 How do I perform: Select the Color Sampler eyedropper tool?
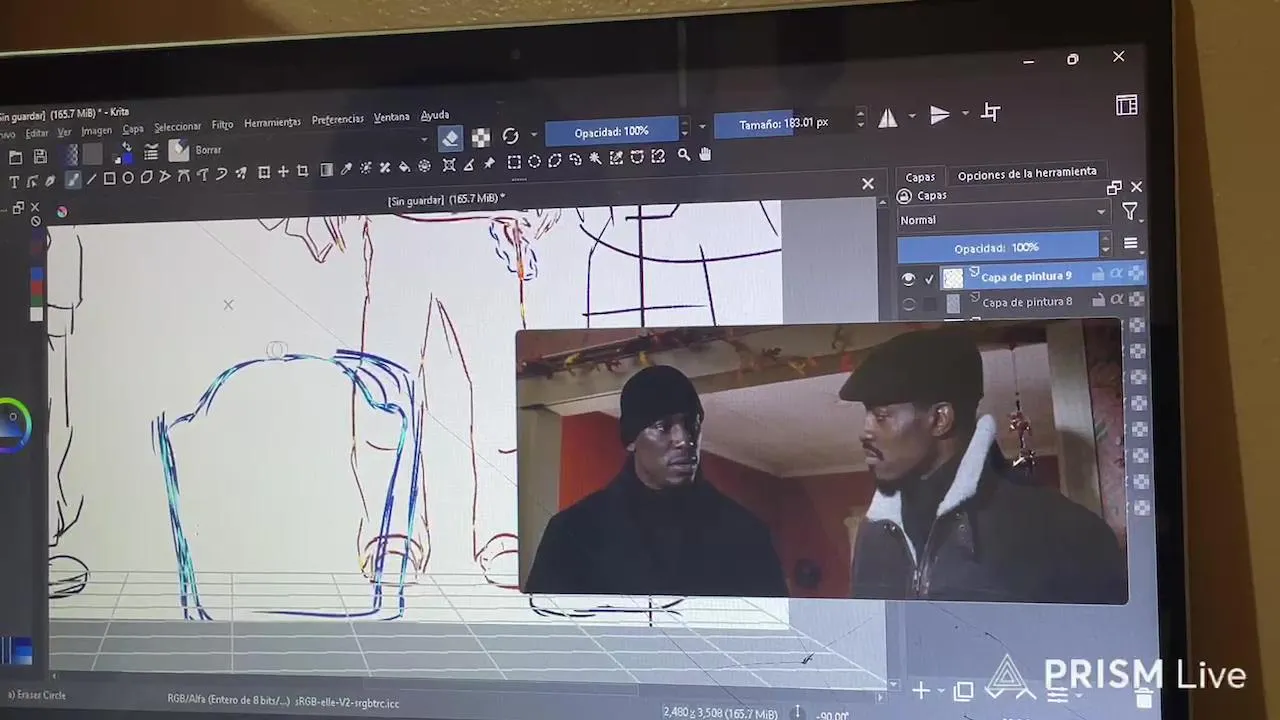pyautogui.click(x=346, y=169)
